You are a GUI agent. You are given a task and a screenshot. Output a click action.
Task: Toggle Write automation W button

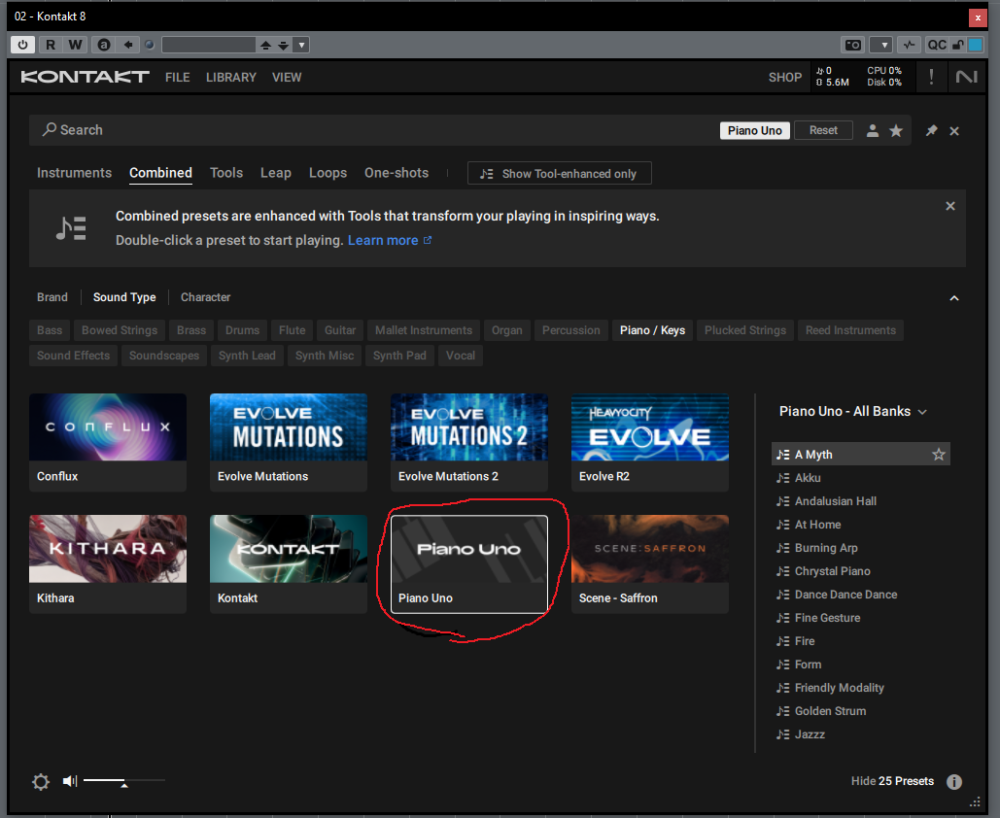click(75, 45)
